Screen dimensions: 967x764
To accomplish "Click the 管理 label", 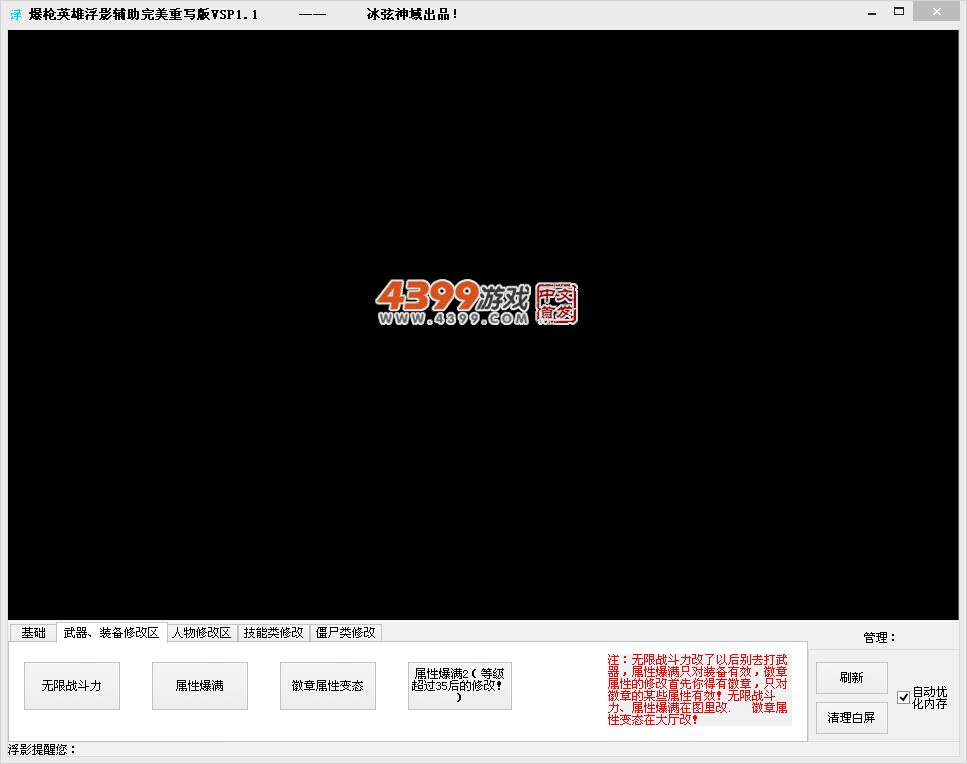I will click(879, 638).
